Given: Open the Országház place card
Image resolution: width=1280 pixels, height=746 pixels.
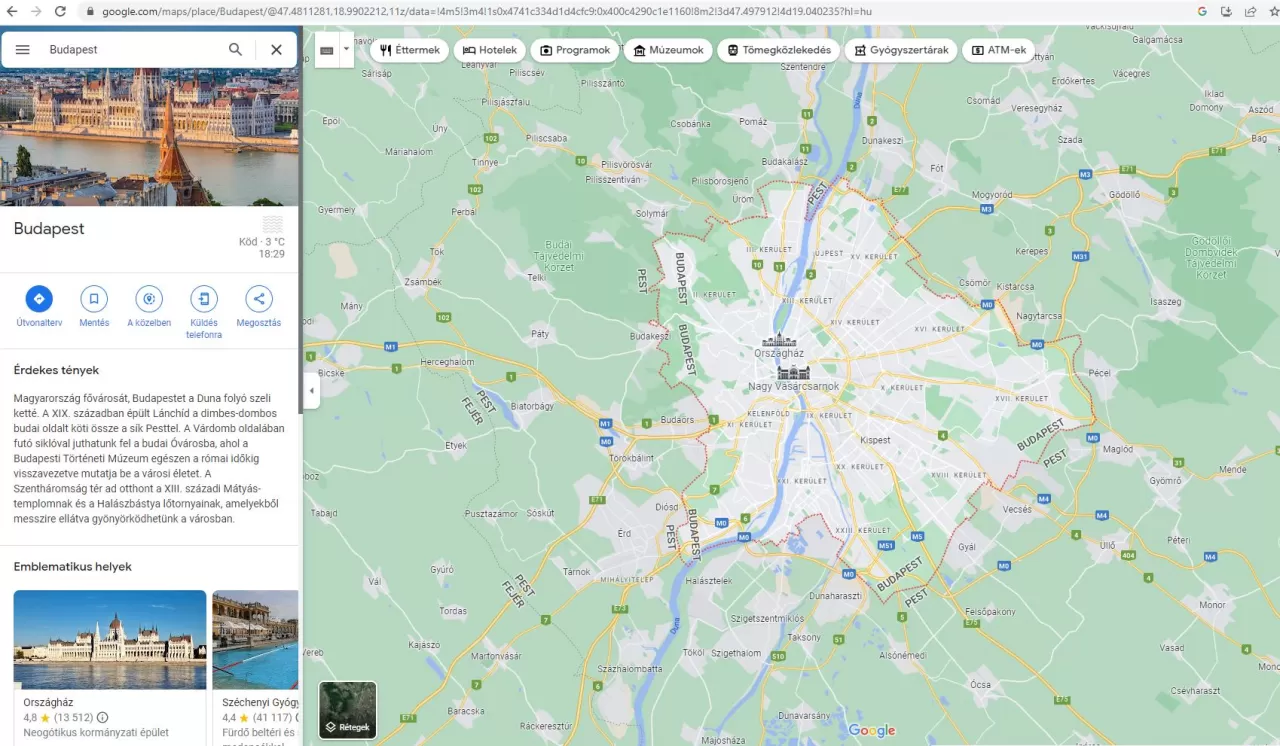Looking at the screenshot, I should click(x=109, y=640).
